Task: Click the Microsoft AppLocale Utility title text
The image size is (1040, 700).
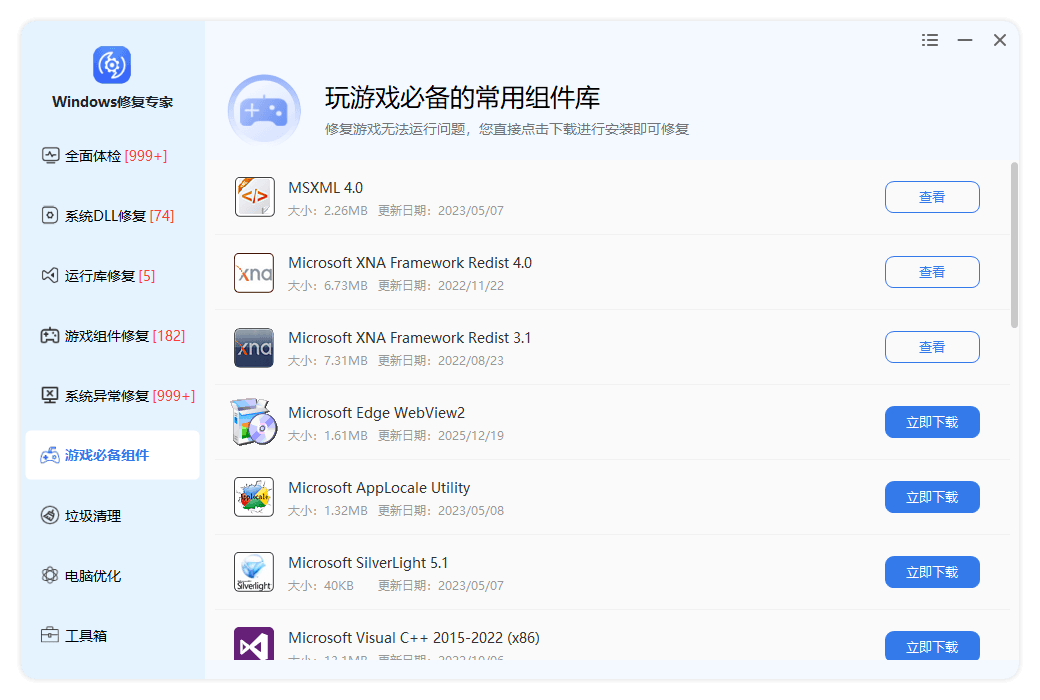Action: [379, 488]
